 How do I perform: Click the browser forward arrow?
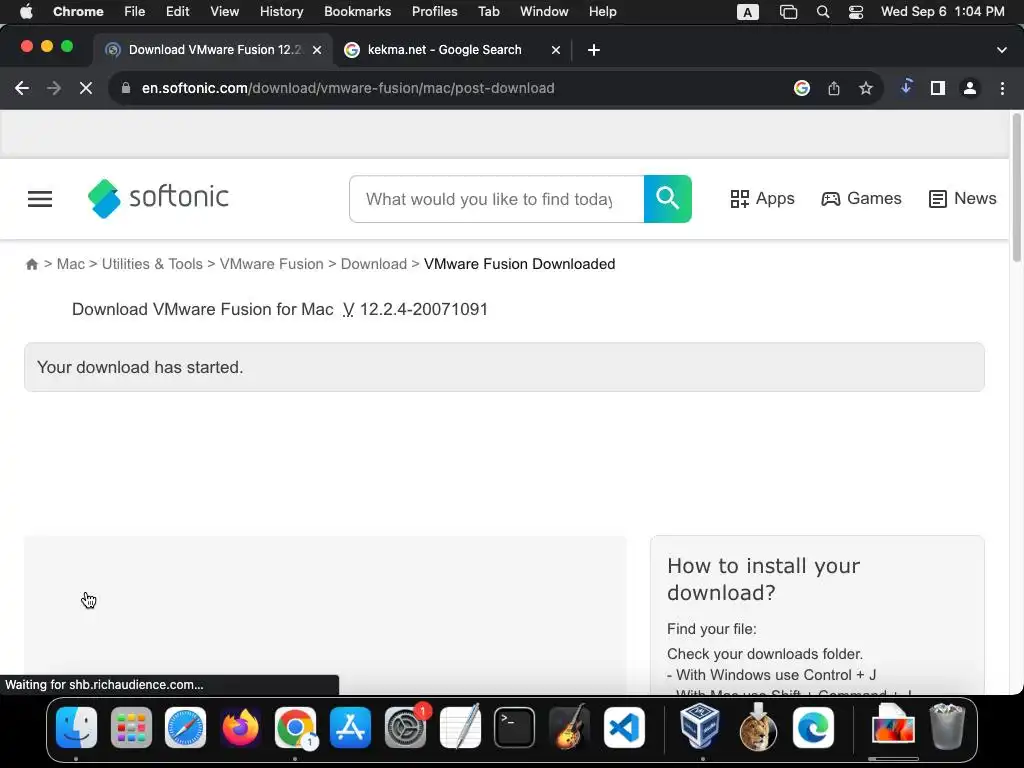[x=54, y=88]
